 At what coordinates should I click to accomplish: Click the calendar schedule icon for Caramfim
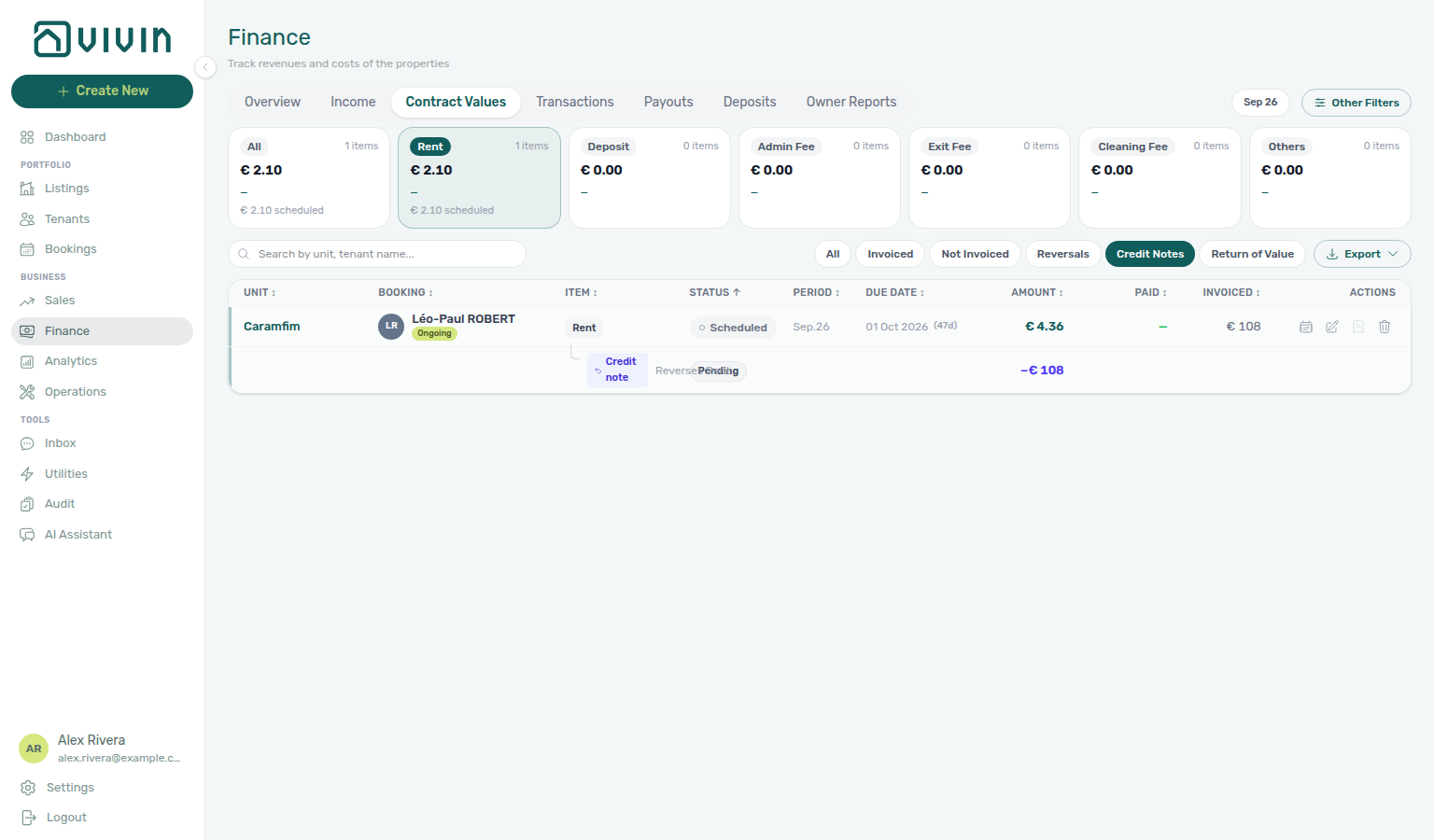point(1306,327)
